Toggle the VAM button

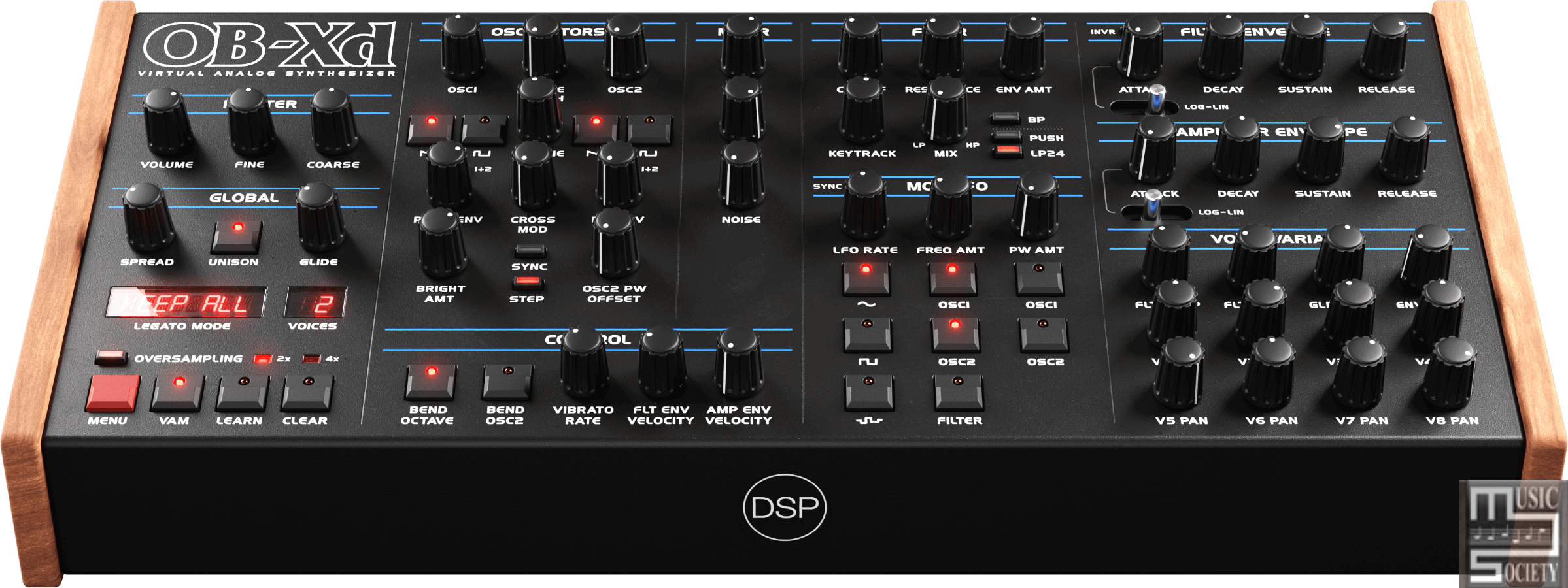[177, 393]
